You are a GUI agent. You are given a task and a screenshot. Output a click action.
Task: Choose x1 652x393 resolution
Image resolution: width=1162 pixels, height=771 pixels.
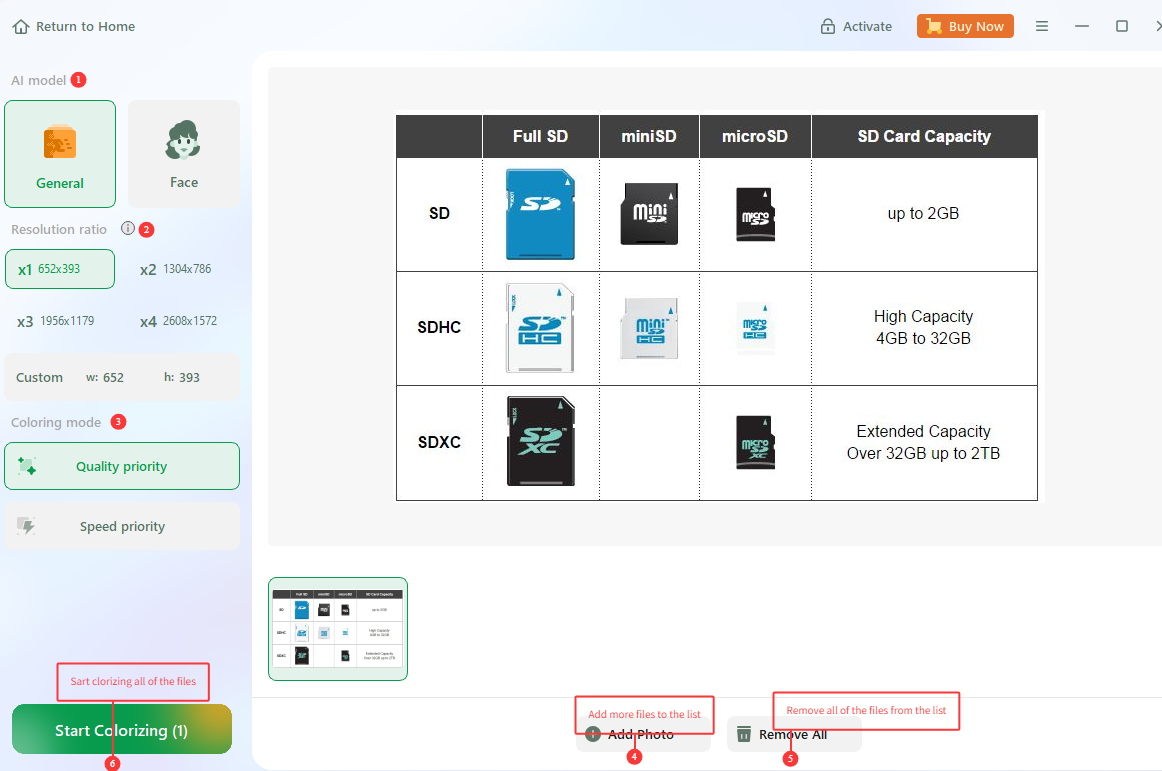click(60, 269)
